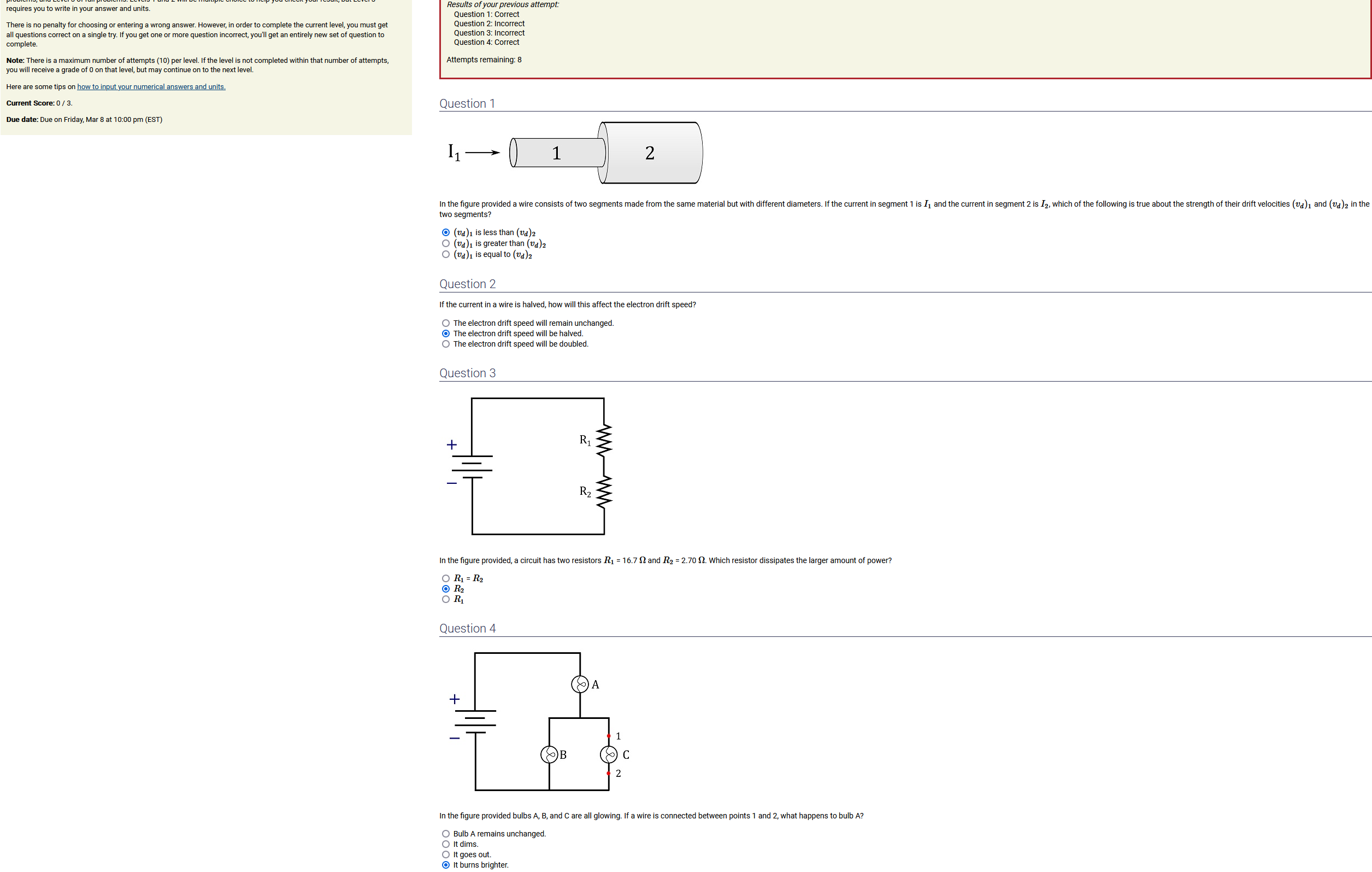Choose 'drift speed will be halved' option
1372x872 pixels.
[445, 333]
